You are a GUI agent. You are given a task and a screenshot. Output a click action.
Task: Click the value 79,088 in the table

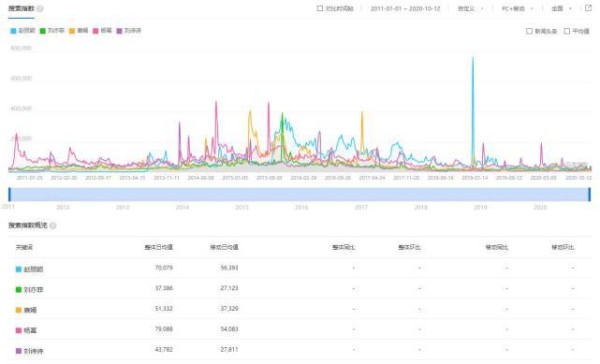pyautogui.click(x=164, y=329)
